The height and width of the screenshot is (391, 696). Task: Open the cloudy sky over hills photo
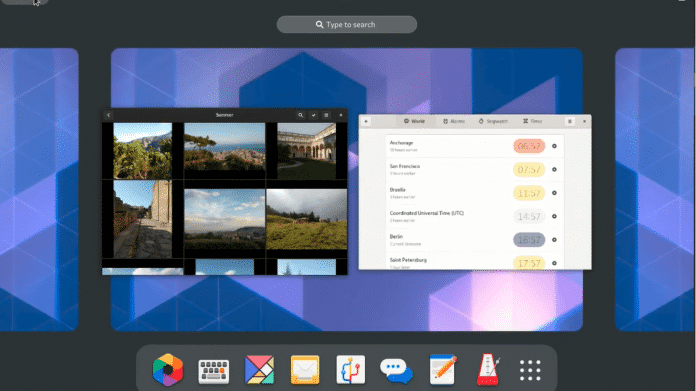224,219
